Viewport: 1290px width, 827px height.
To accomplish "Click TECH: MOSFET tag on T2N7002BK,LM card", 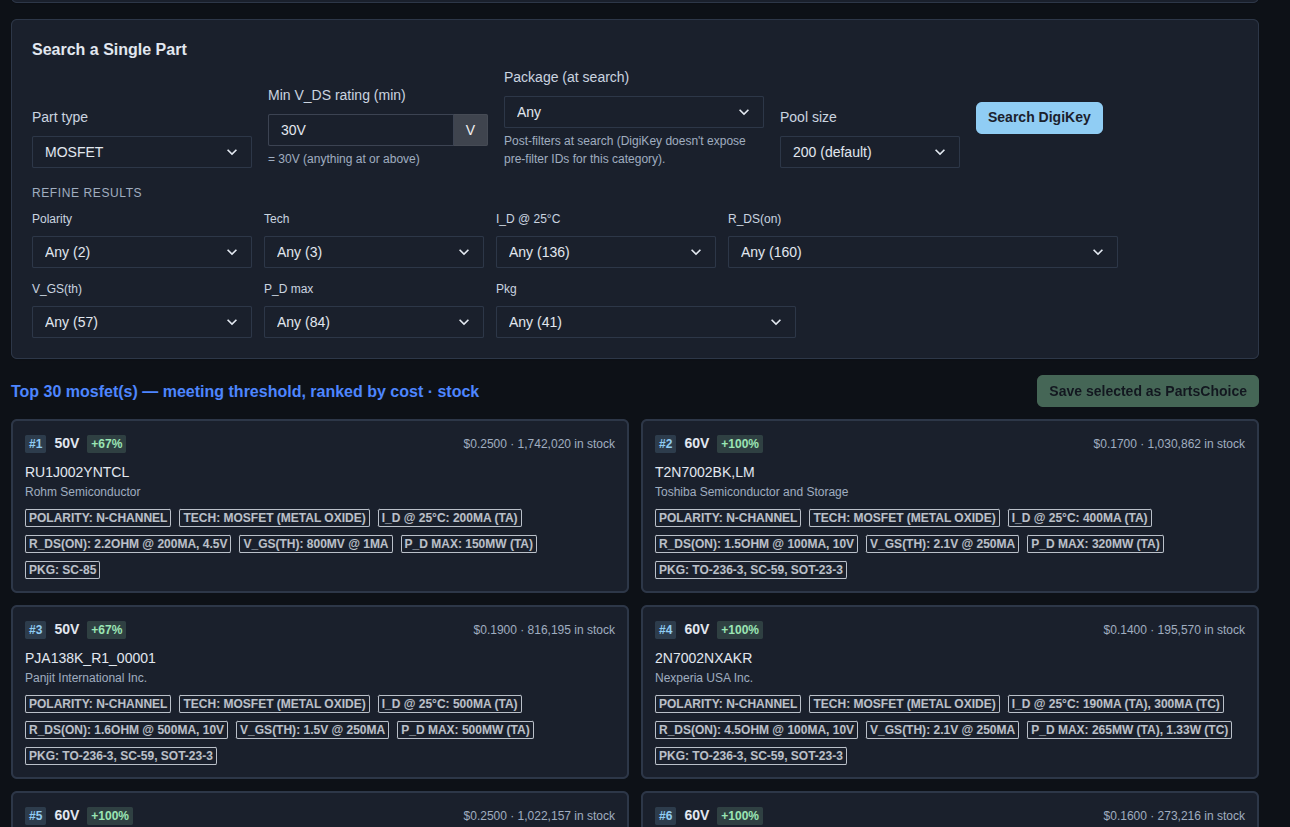I will tap(904, 518).
